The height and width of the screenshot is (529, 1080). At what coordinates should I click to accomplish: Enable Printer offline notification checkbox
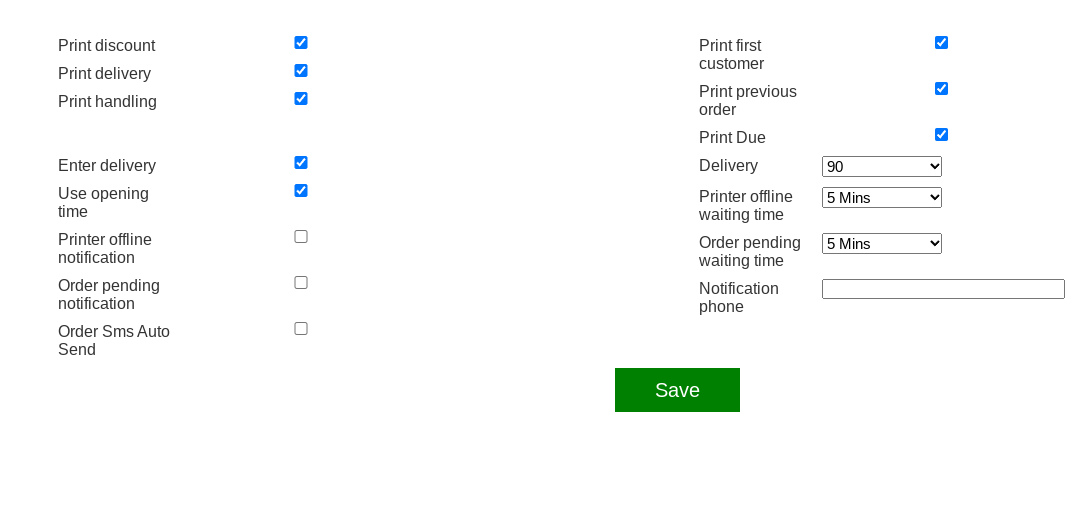pyautogui.click(x=301, y=237)
